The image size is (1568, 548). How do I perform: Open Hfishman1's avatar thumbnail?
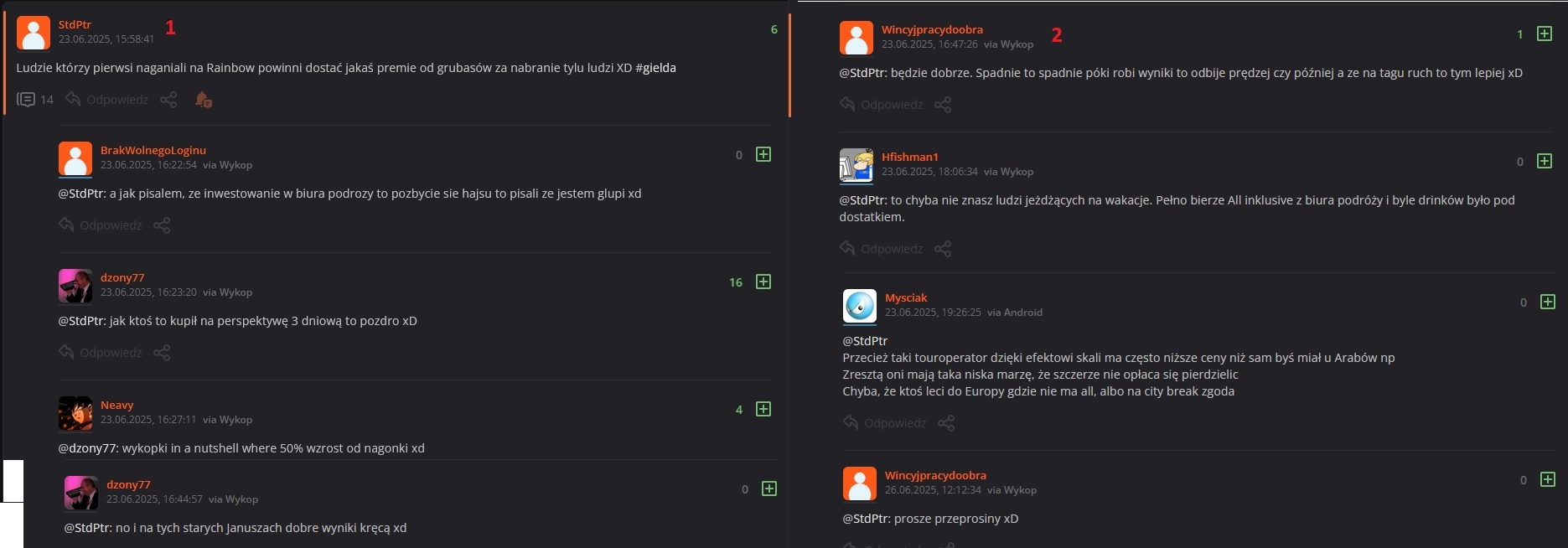coord(856,165)
